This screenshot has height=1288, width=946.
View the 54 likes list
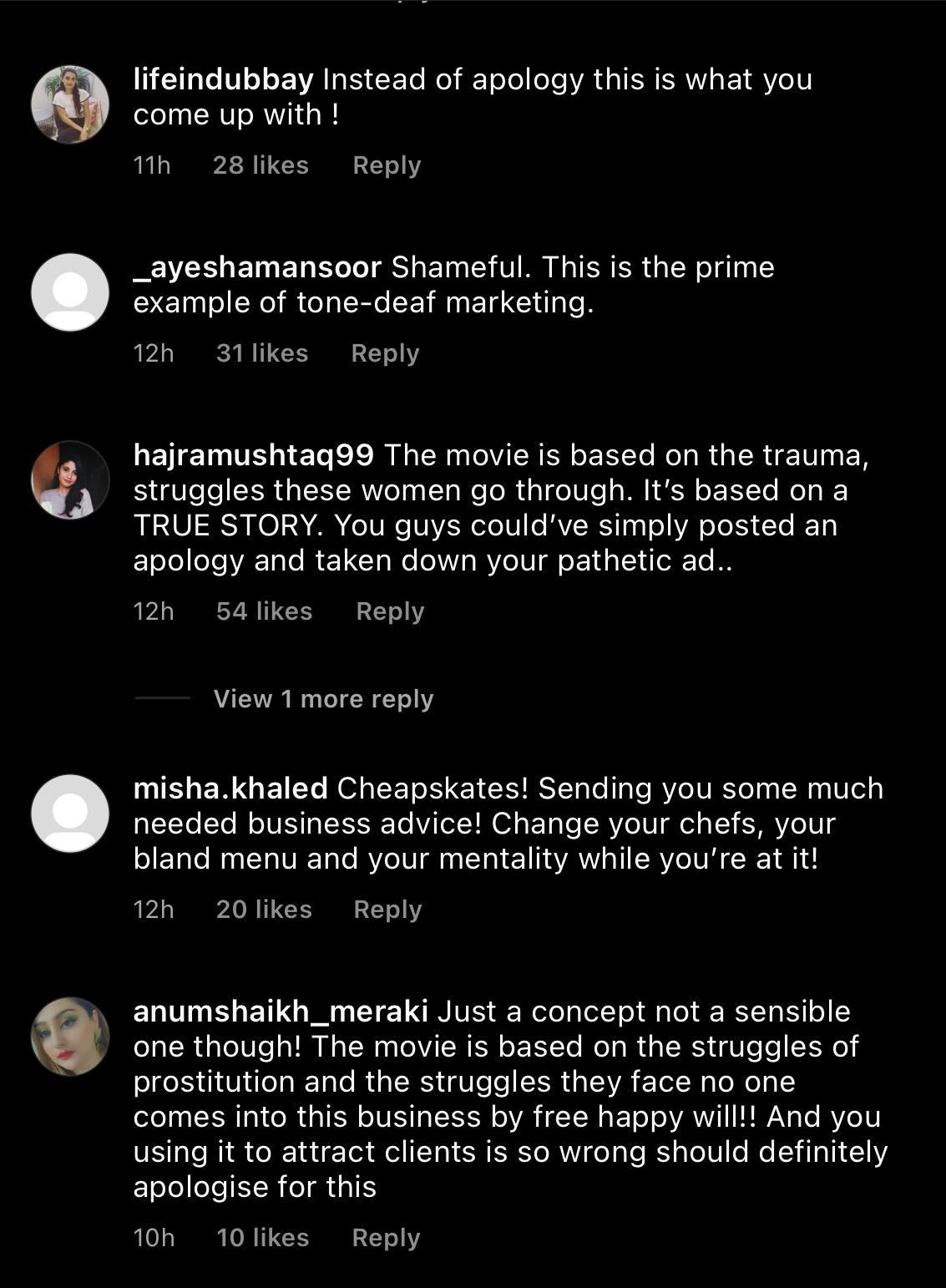pos(264,611)
